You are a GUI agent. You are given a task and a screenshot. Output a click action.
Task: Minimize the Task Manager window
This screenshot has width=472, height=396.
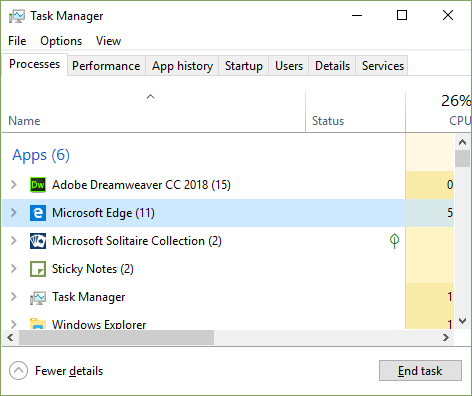(357, 16)
